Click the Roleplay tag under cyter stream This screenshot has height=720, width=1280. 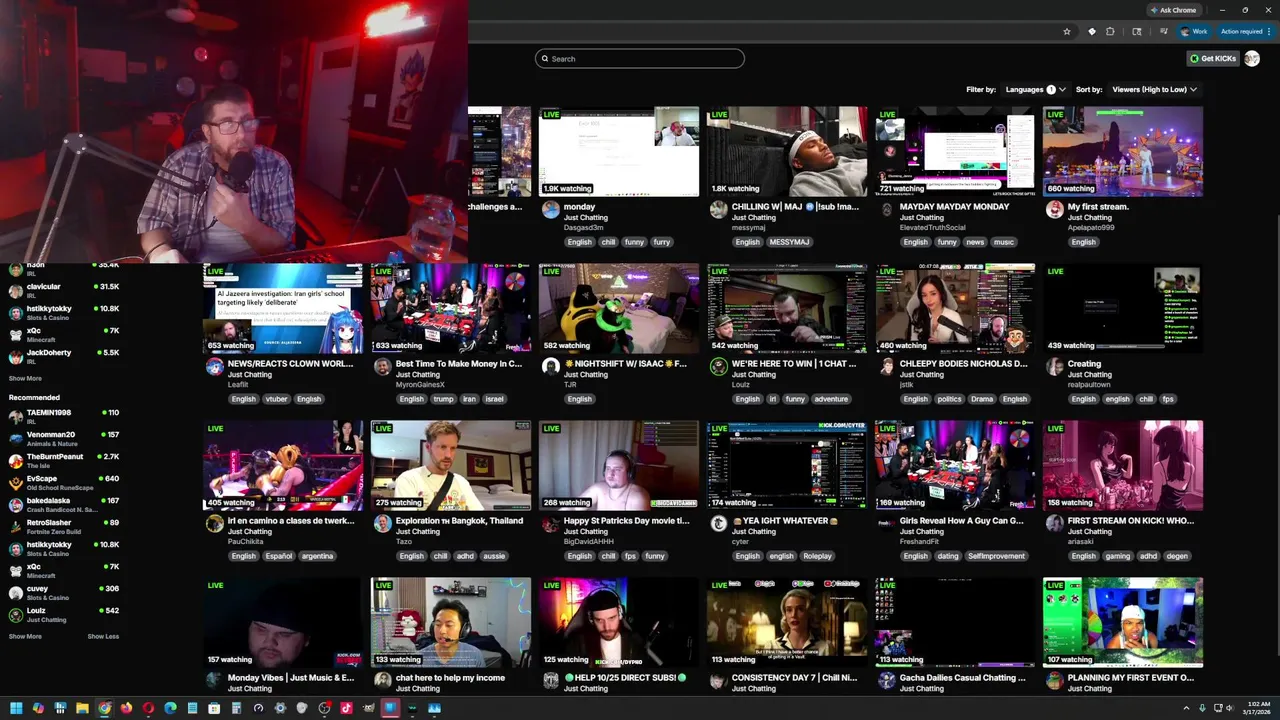(817, 556)
